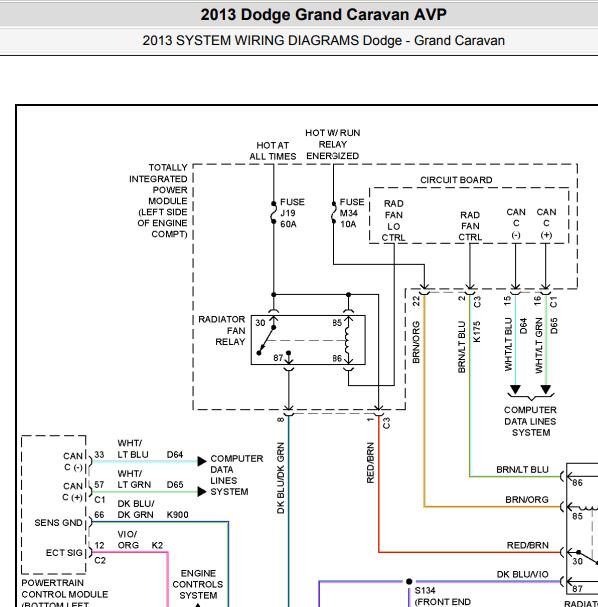Click PCM pin number '57'
598x607 pixels.
(x=99, y=485)
